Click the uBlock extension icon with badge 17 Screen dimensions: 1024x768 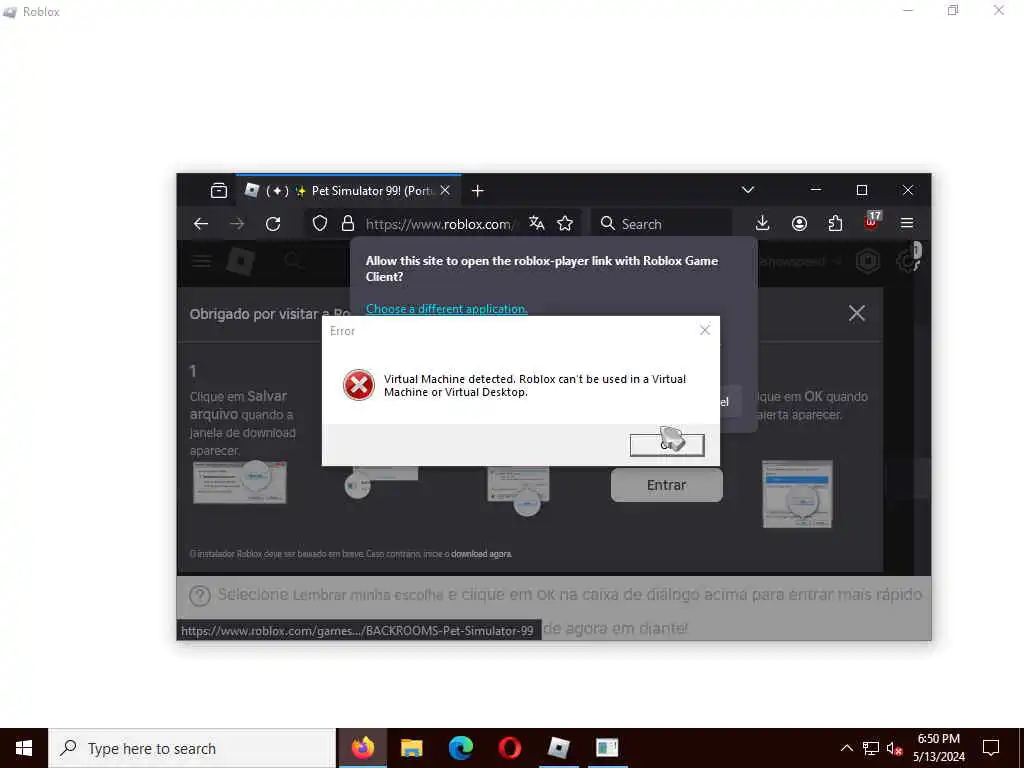(872, 221)
